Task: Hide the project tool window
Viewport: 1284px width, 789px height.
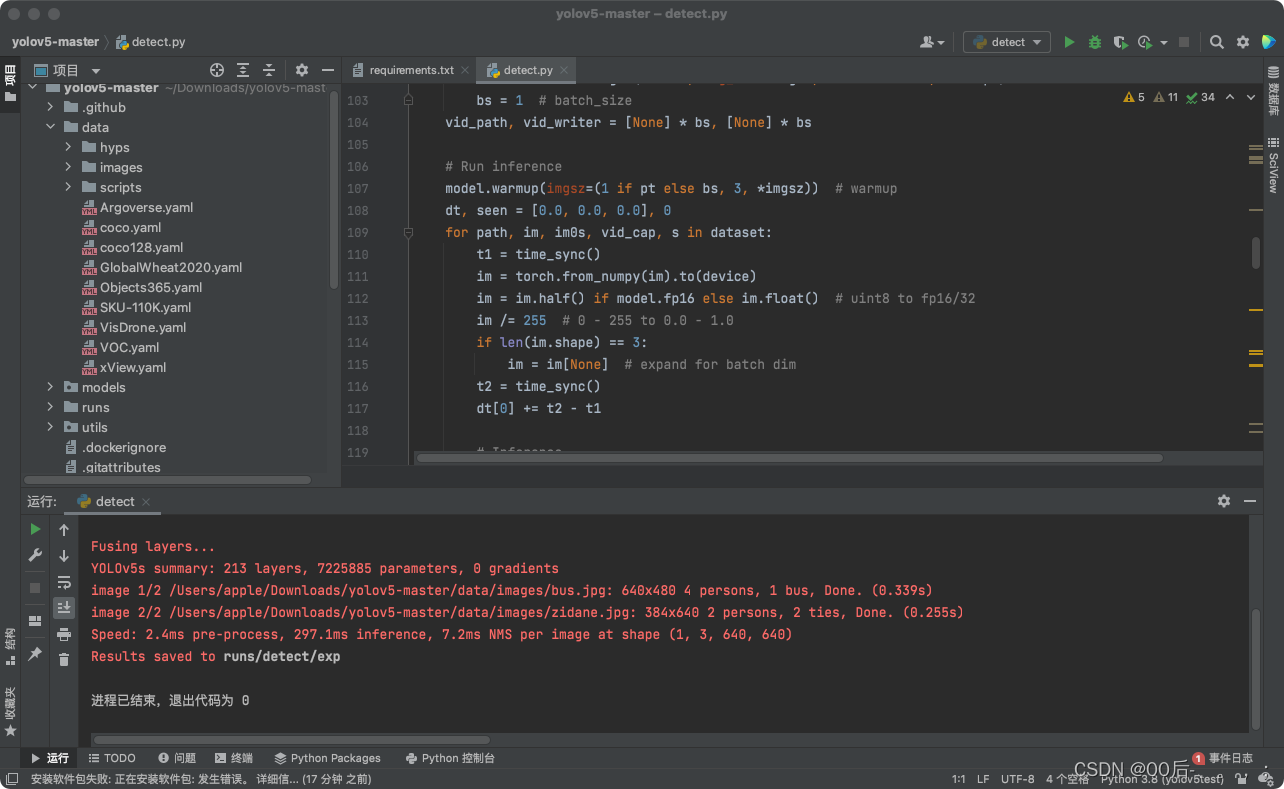Action: (x=328, y=70)
